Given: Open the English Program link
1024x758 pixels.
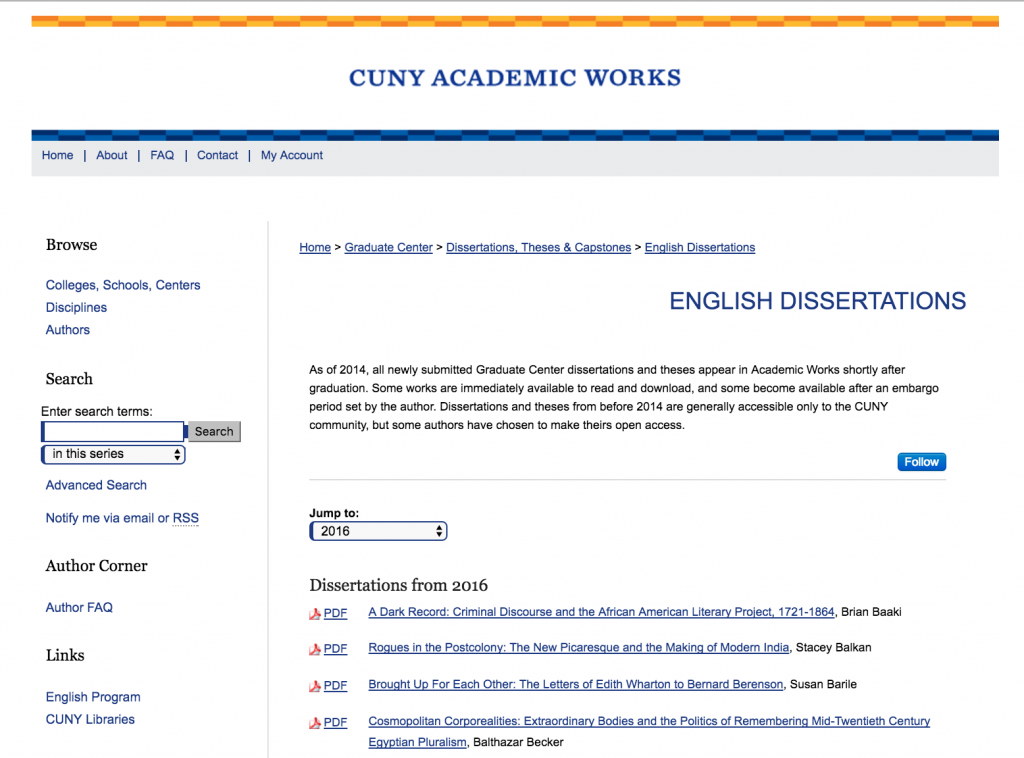Looking at the screenshot, I should coord(93,697).
